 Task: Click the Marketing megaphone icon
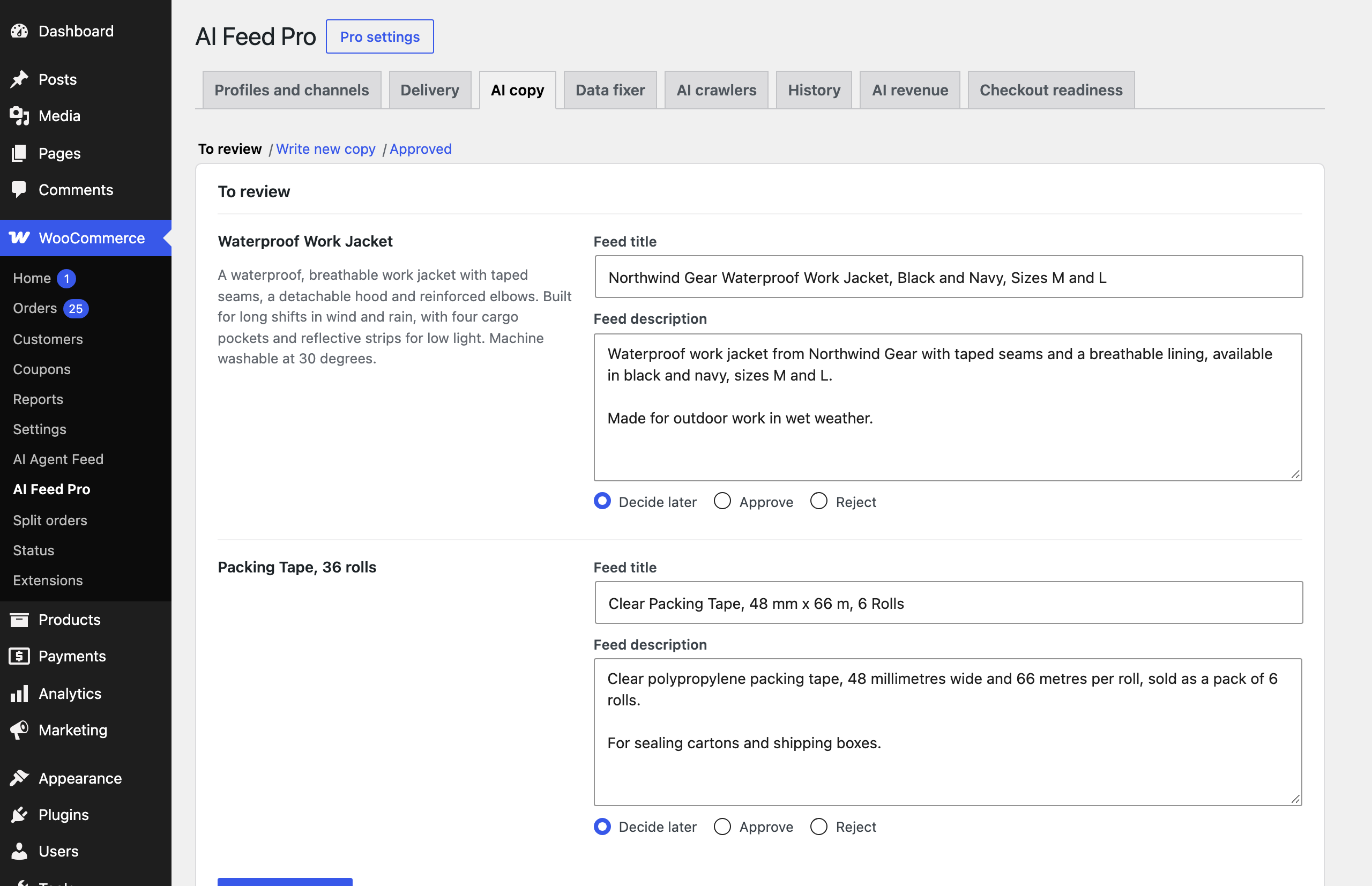(19, 730)
